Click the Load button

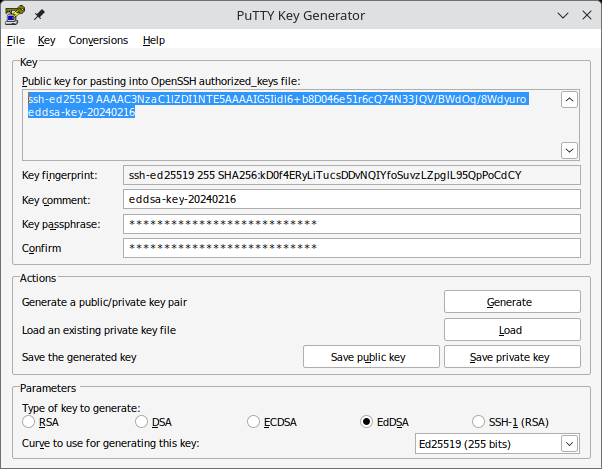[512, 330]
